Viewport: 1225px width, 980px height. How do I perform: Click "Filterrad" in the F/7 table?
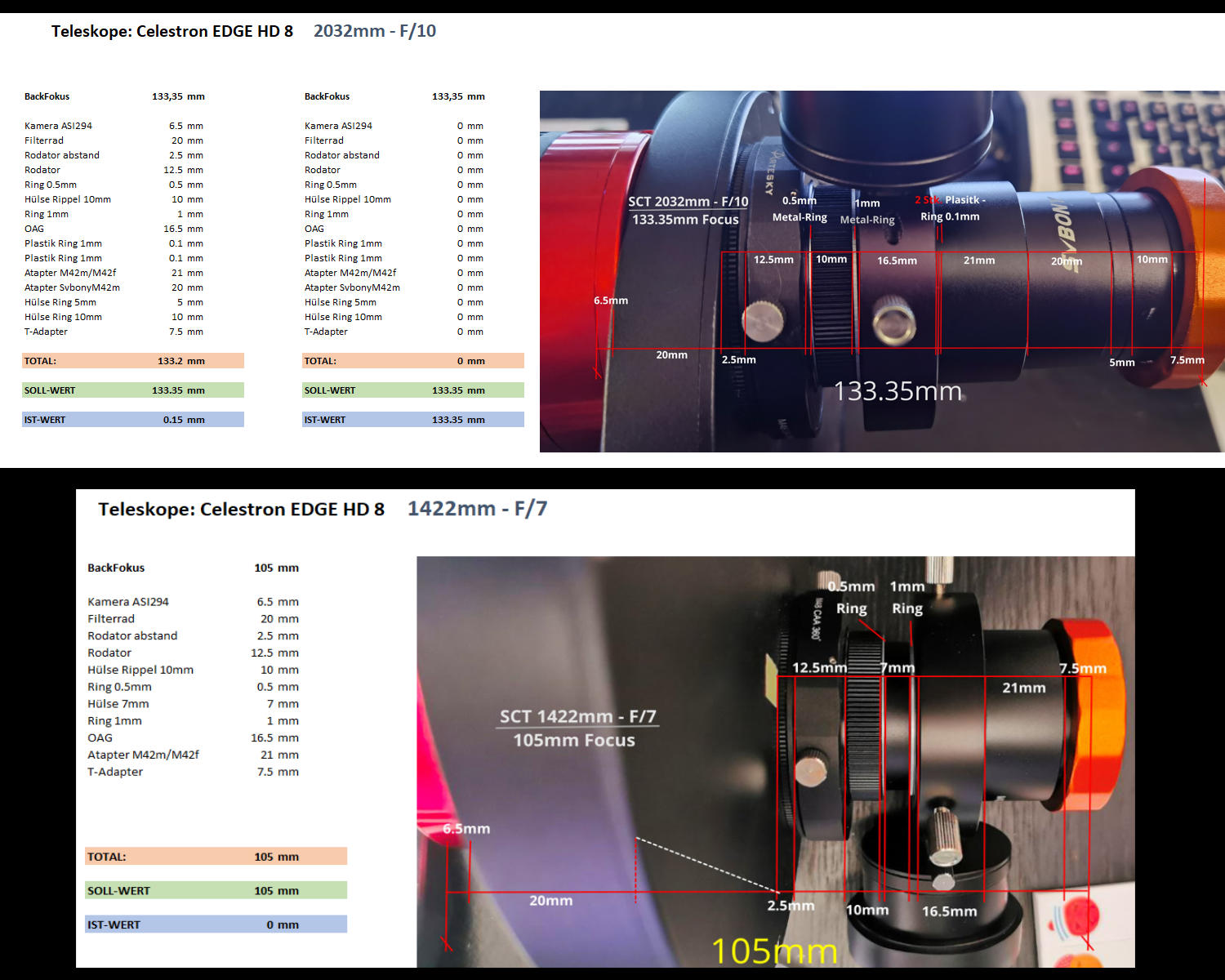(111, 619)
